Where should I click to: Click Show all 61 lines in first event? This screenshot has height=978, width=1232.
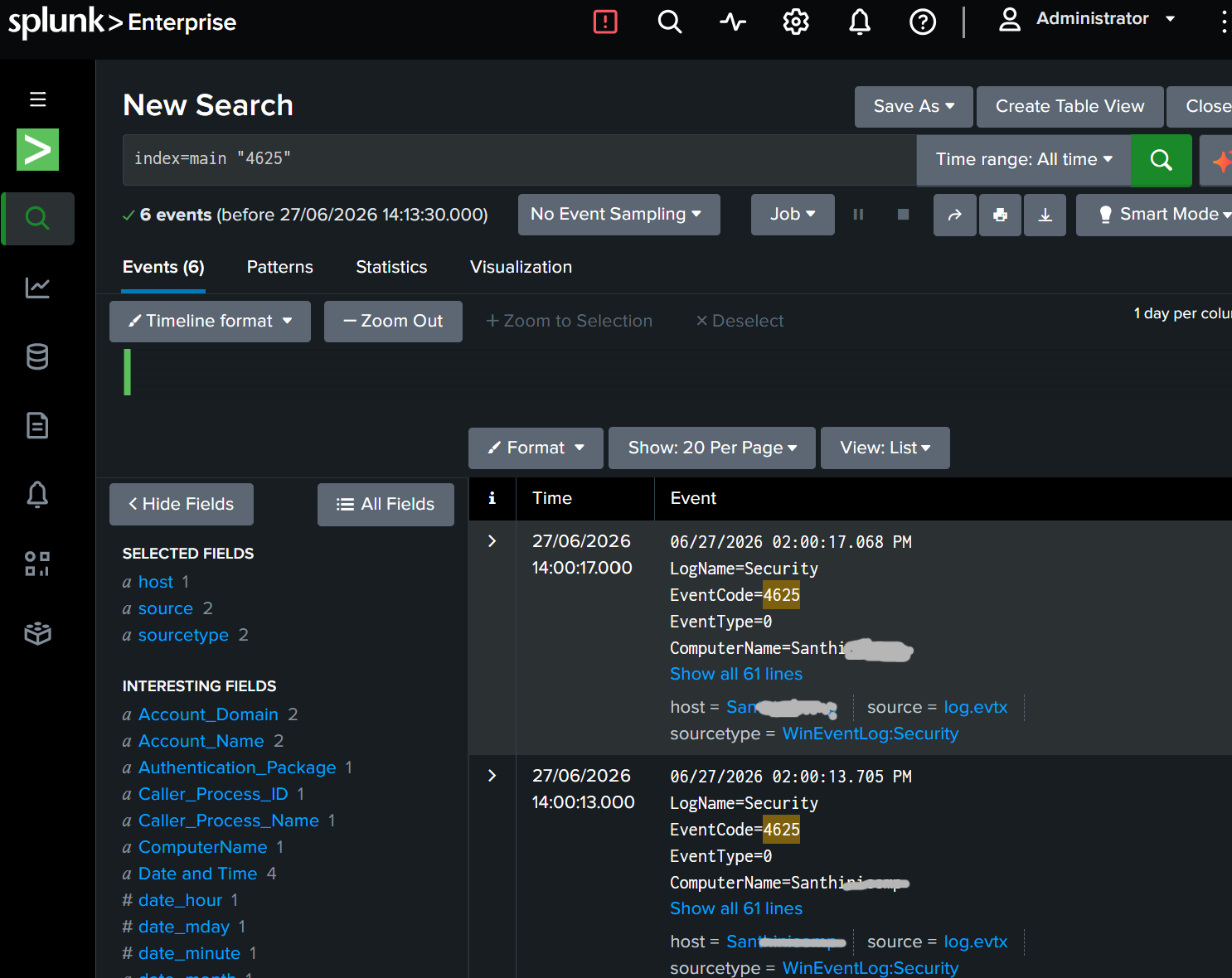coord(736,674)
